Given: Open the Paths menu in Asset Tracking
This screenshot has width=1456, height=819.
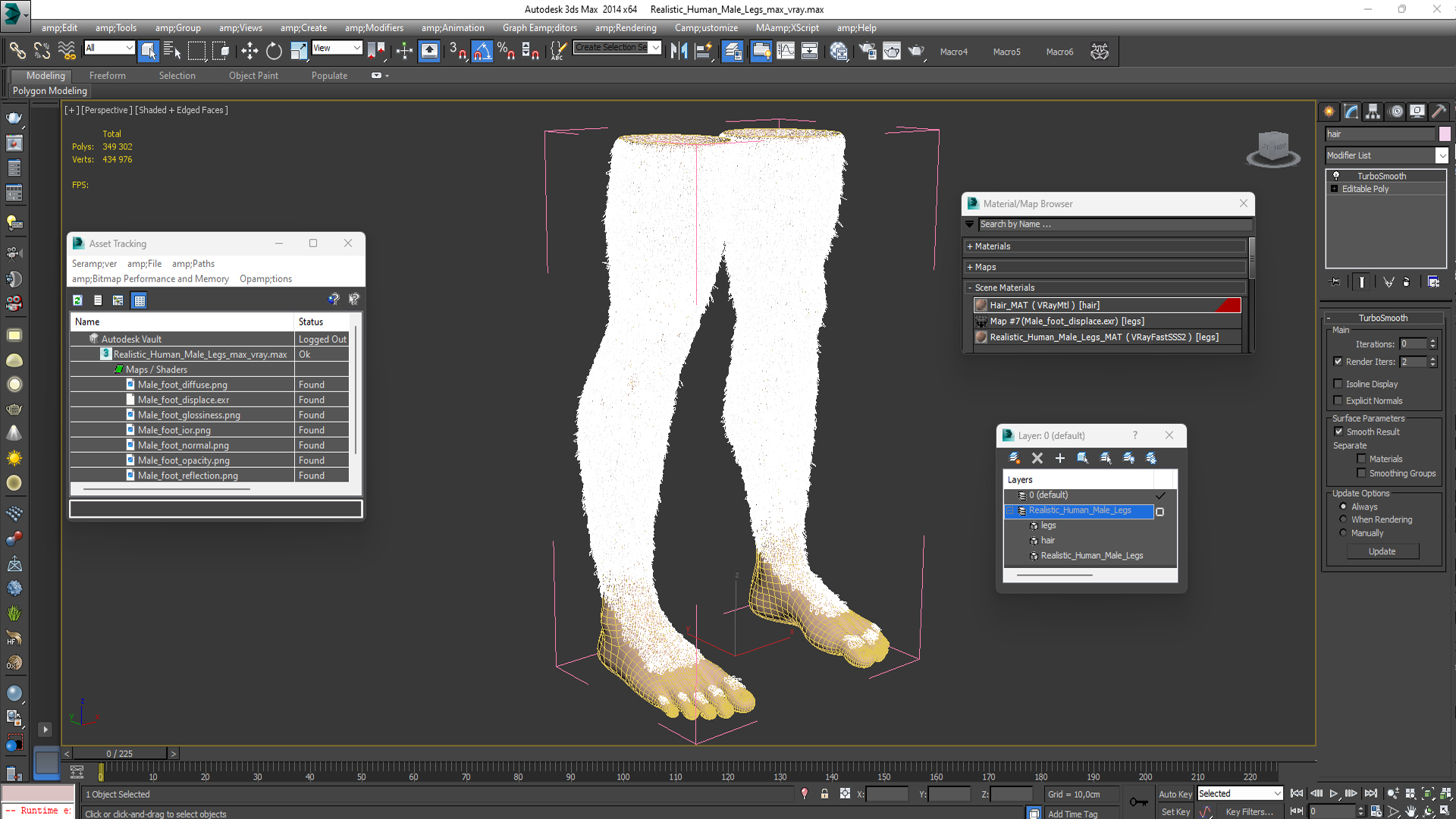Looking at the screenshot, I should (193, 264).
